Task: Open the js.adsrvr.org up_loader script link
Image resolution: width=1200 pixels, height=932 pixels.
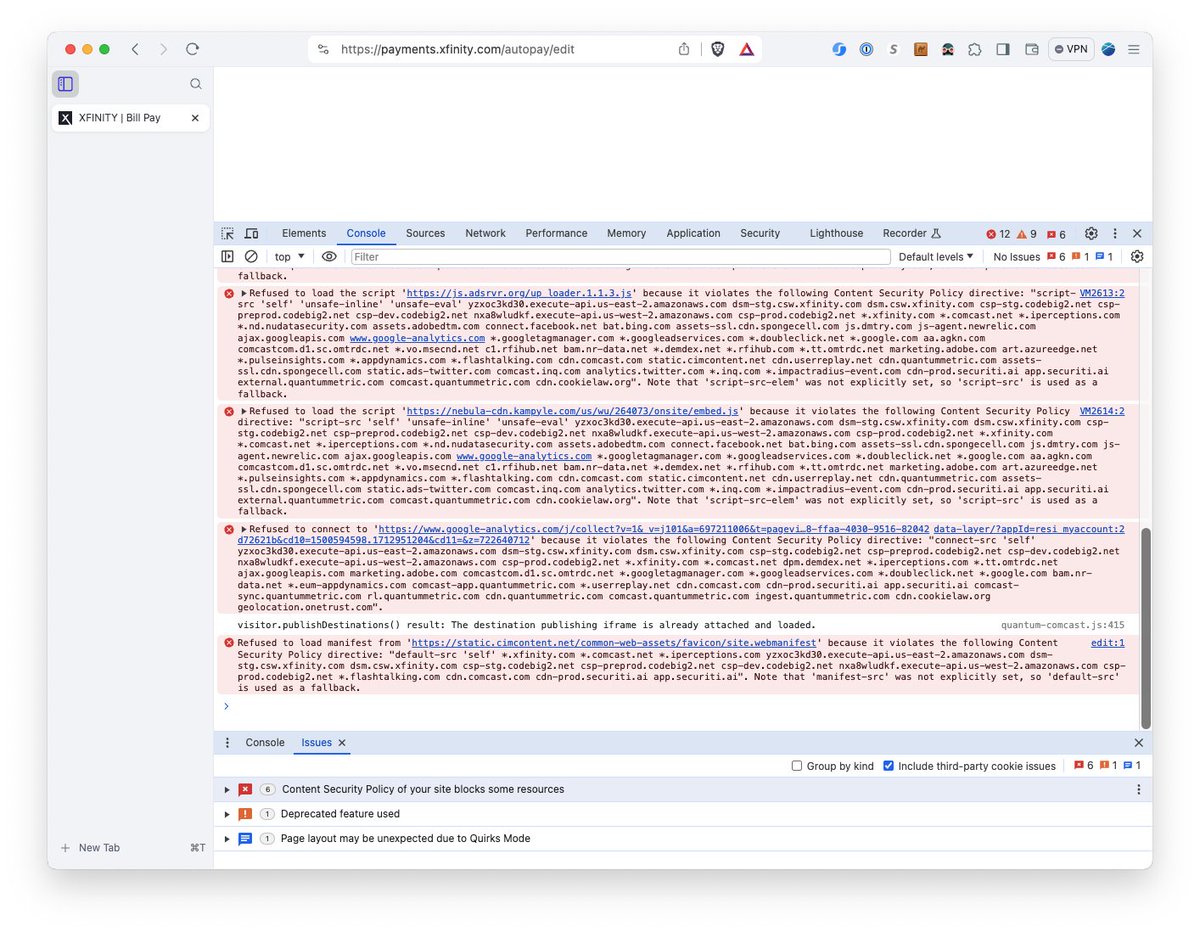Action: click(519, 293)
